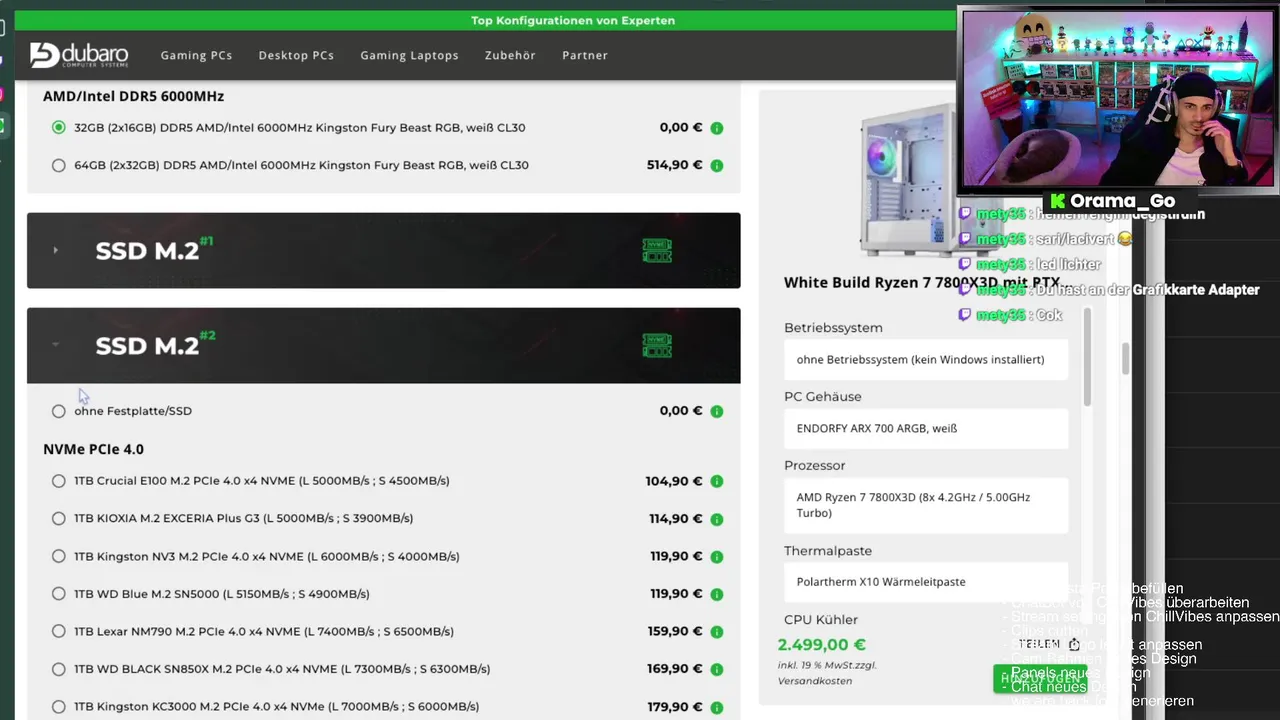Click SSD chip icon in SSD M.2 #2 header

pos(657,345)
